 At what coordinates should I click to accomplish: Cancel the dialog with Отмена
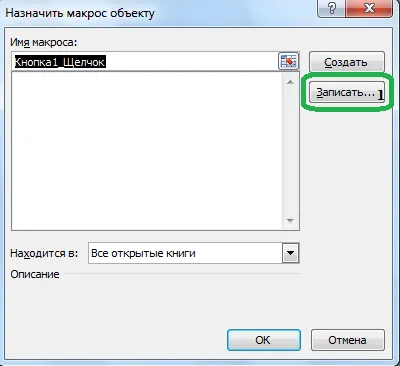click(348, 340)
